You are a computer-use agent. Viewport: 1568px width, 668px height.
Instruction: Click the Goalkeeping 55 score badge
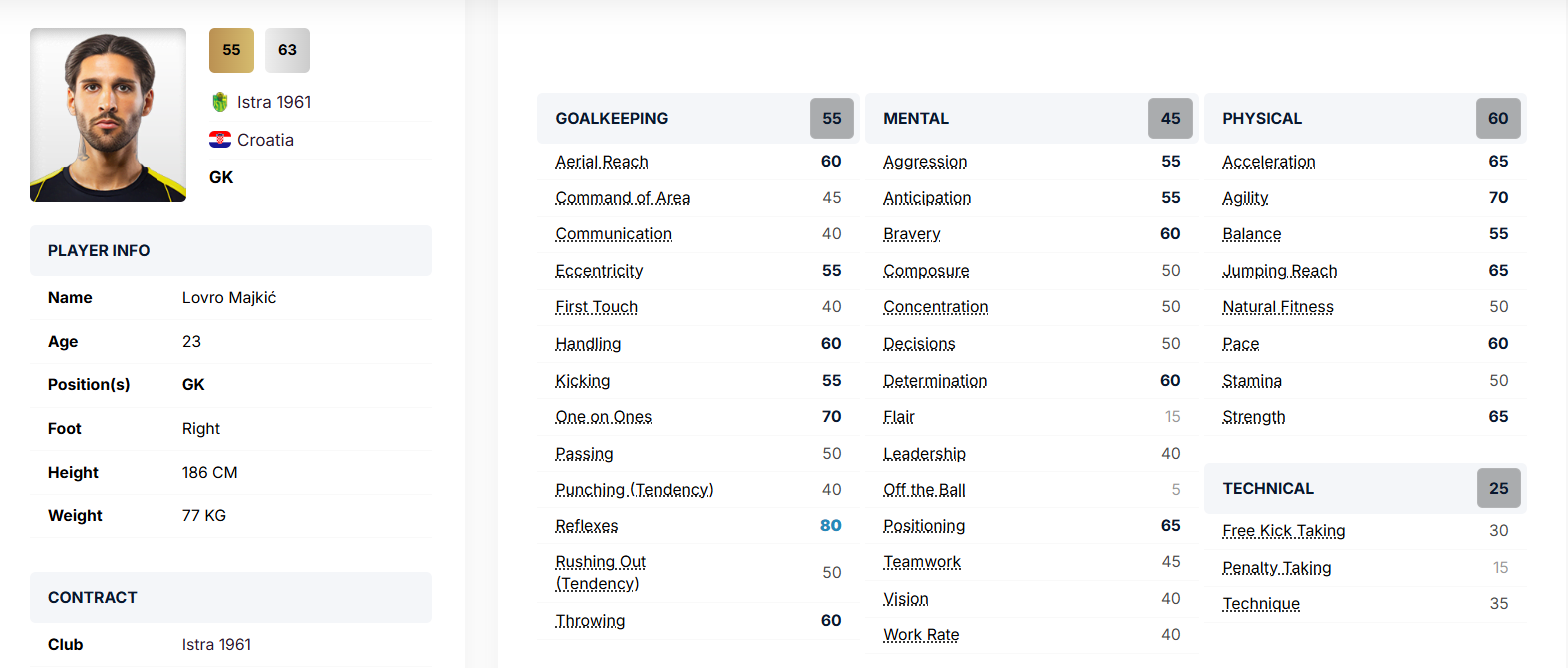(x=831, y=118)
